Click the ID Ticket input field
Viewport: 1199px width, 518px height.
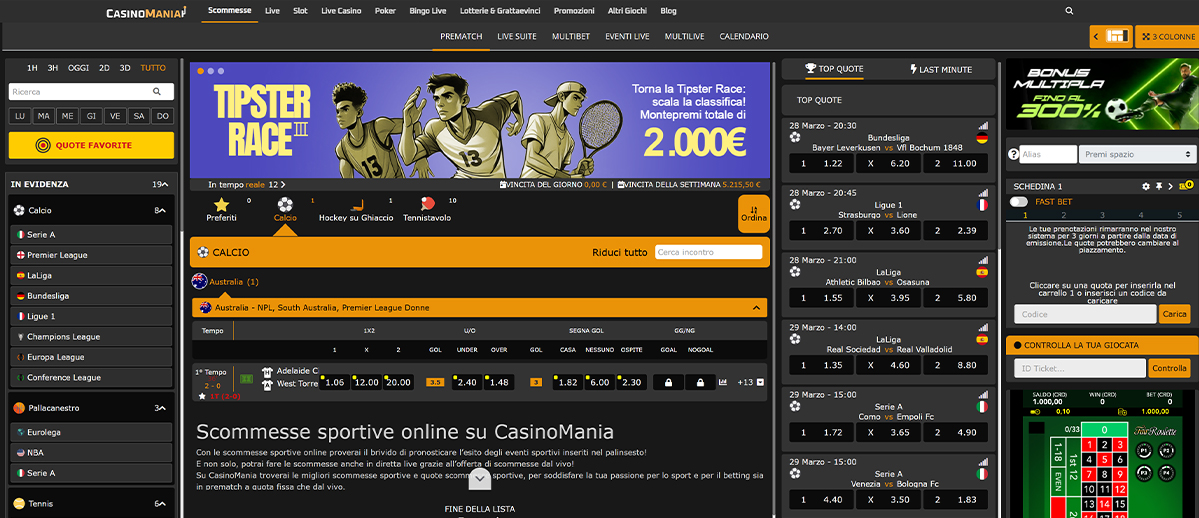[x=1080, y=368]
